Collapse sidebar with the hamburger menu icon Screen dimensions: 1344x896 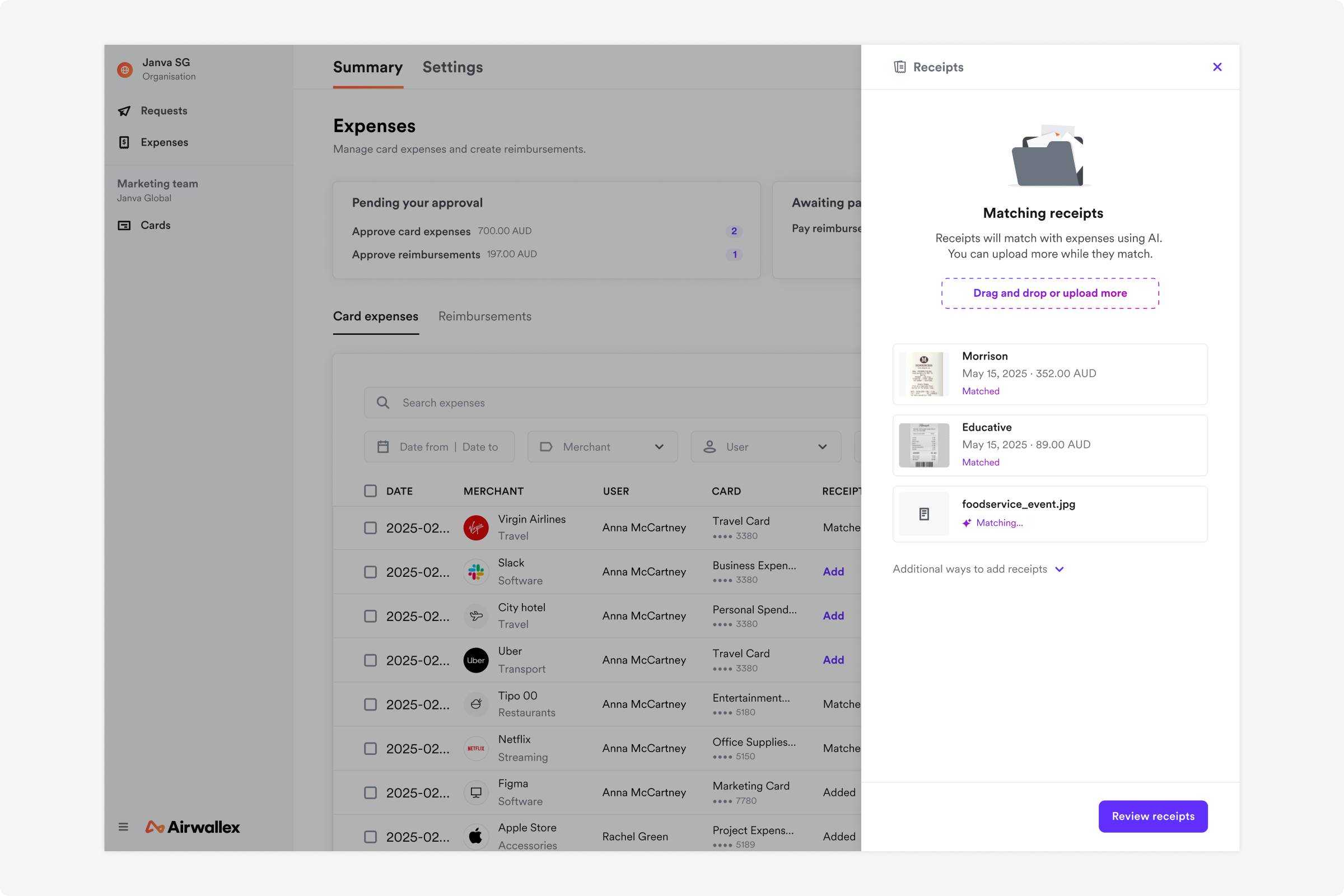coord(123,827)
